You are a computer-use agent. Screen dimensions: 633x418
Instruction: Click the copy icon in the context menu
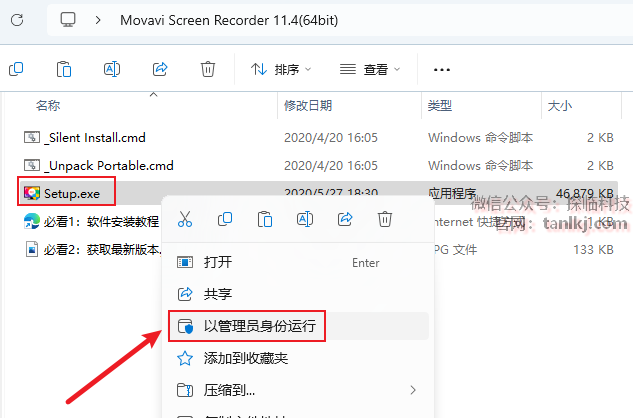[225, 219]
